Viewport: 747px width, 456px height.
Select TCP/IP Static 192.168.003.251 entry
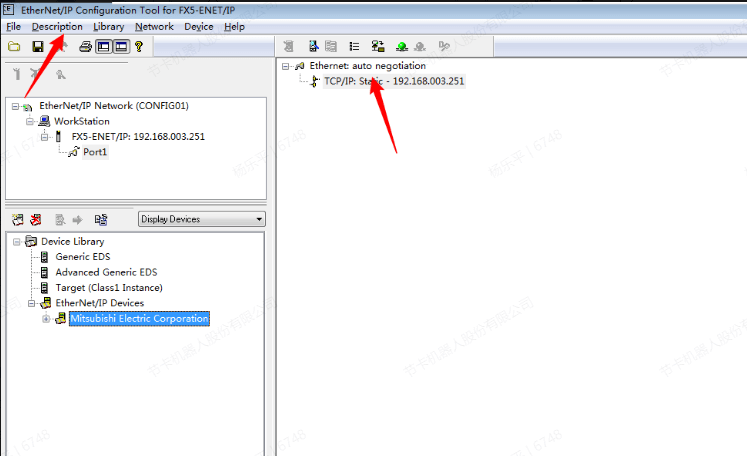click(393, 81)
